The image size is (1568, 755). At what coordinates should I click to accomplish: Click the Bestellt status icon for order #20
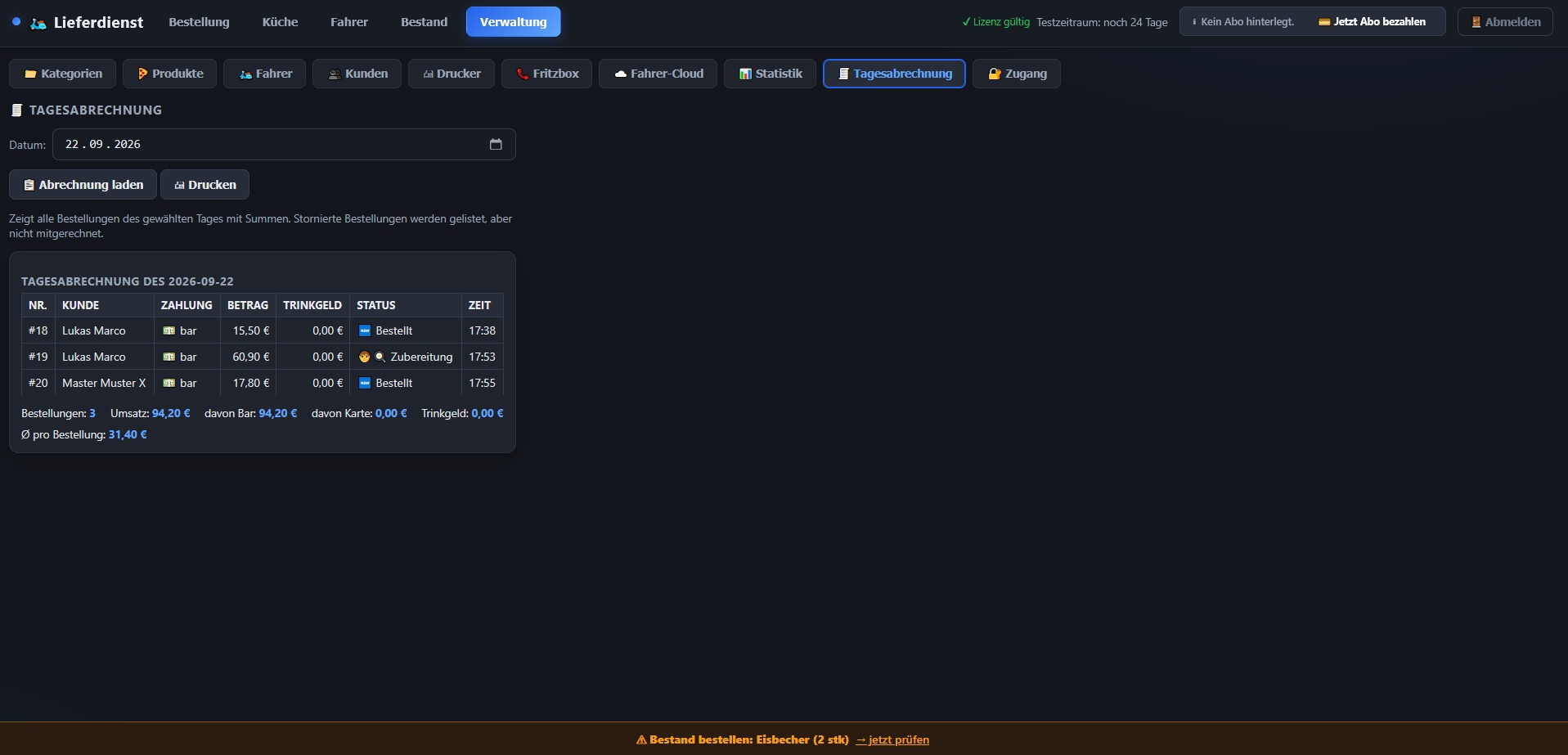(x=365, y=383)
